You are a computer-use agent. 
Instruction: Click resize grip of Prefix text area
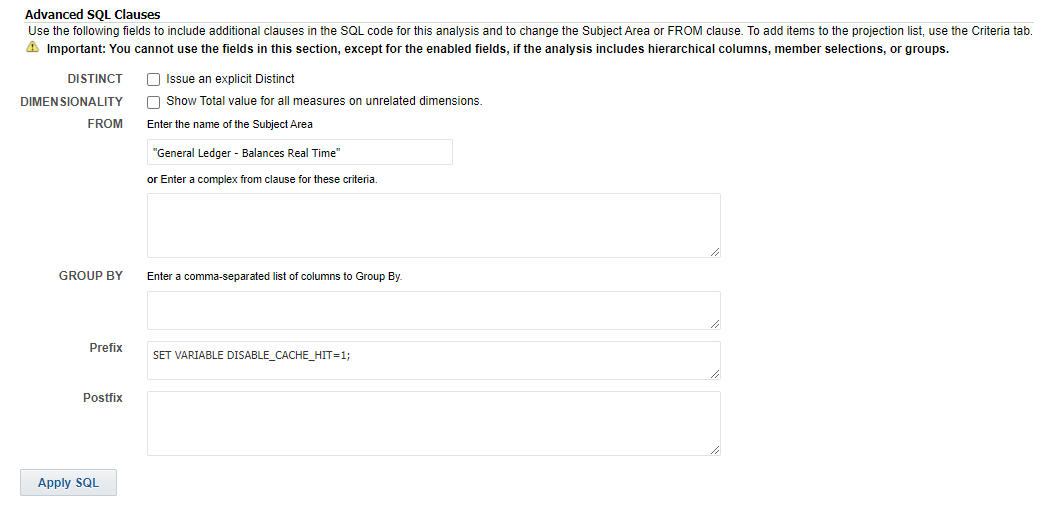[715, 373]
